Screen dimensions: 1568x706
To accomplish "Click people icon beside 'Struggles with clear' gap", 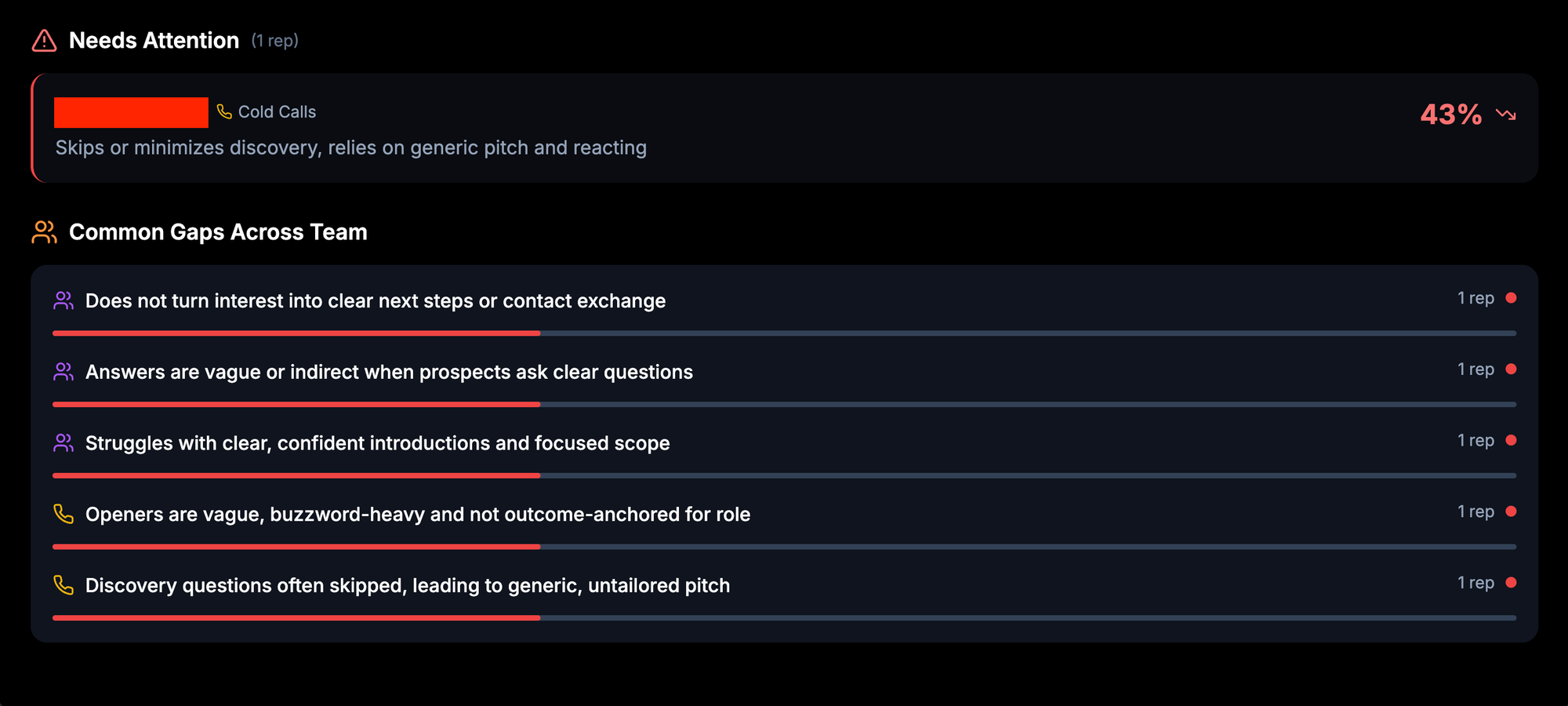I will [x=64, y=443].
